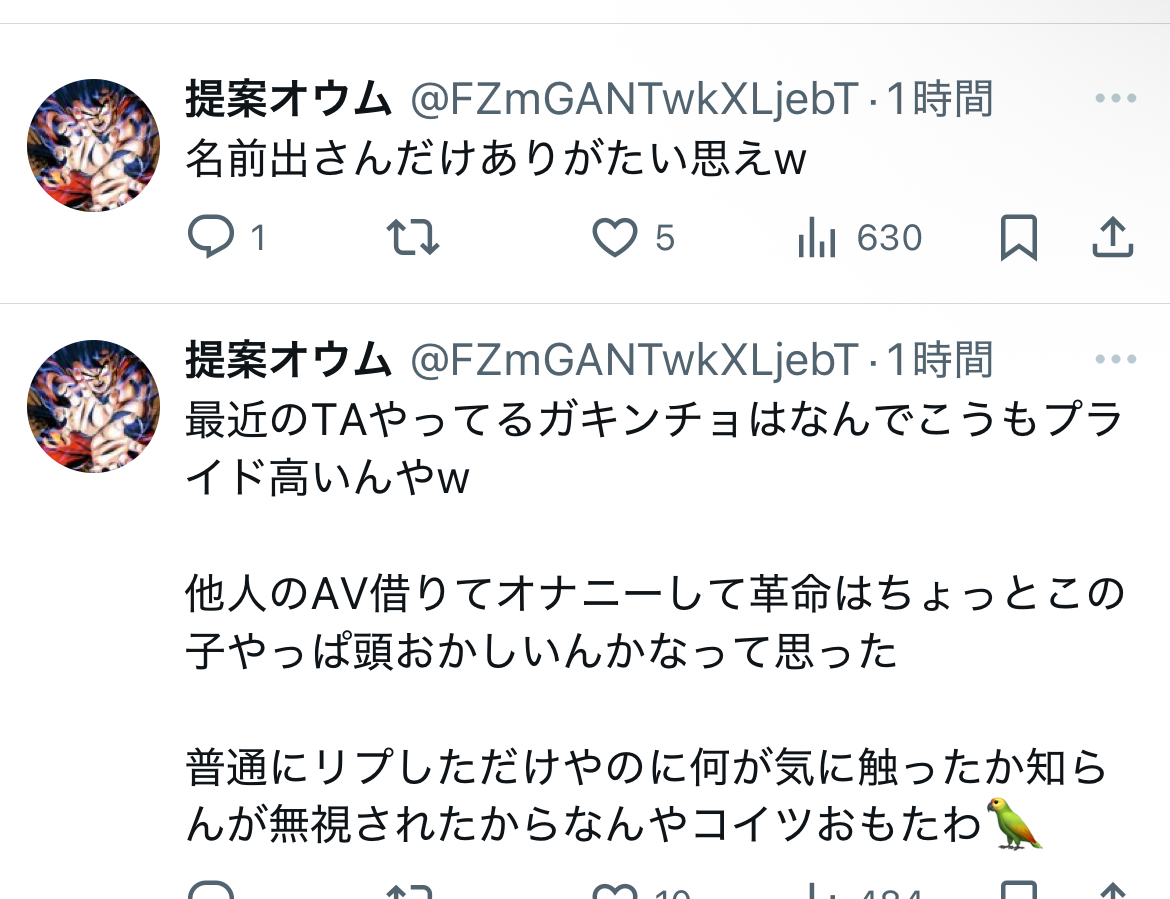Open @FZmGANTwkXLjebT handle on second tweet
Image resolution: width=1170 pixels, height=899 pixels.
pos(634,360)
